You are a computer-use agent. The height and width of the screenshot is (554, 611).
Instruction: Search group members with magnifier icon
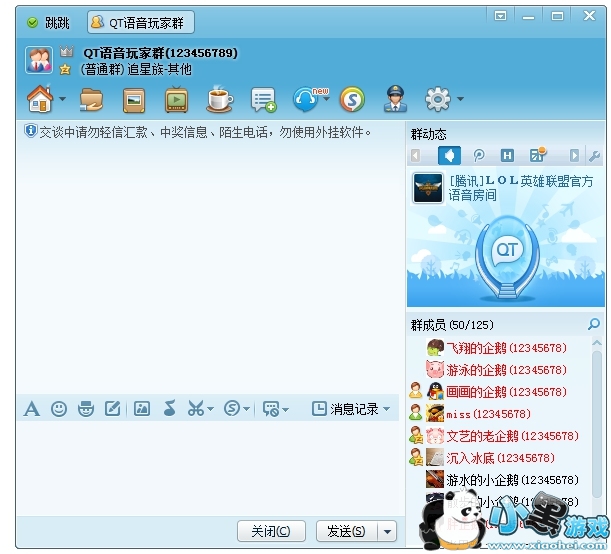[x=594, y=324]
